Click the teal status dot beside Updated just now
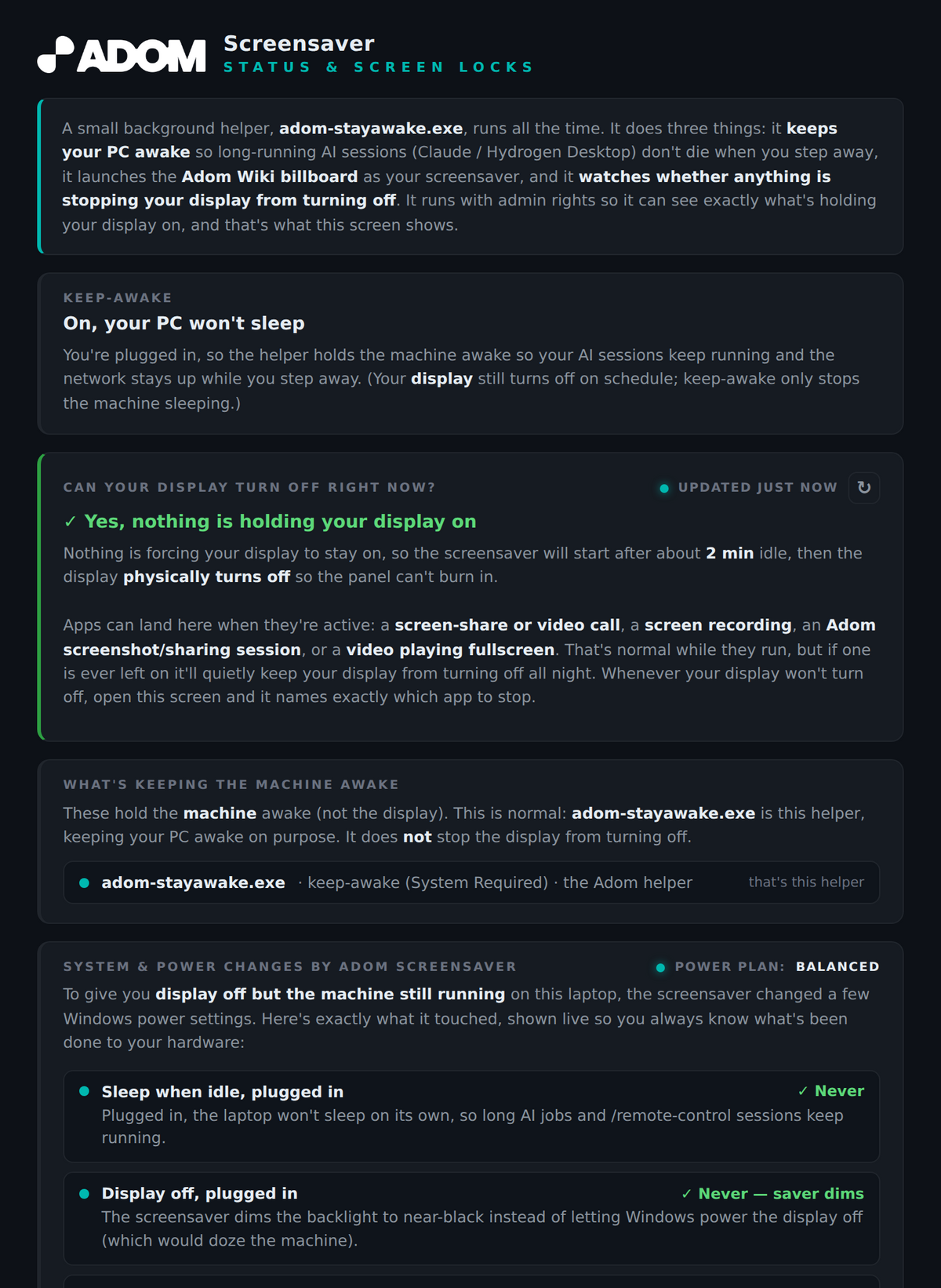This screenshot has width=941, height=1288. coord(664,489)
